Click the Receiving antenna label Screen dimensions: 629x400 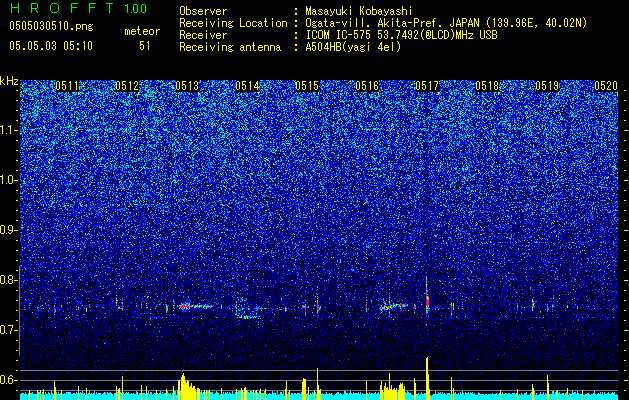tap(230, 47)
